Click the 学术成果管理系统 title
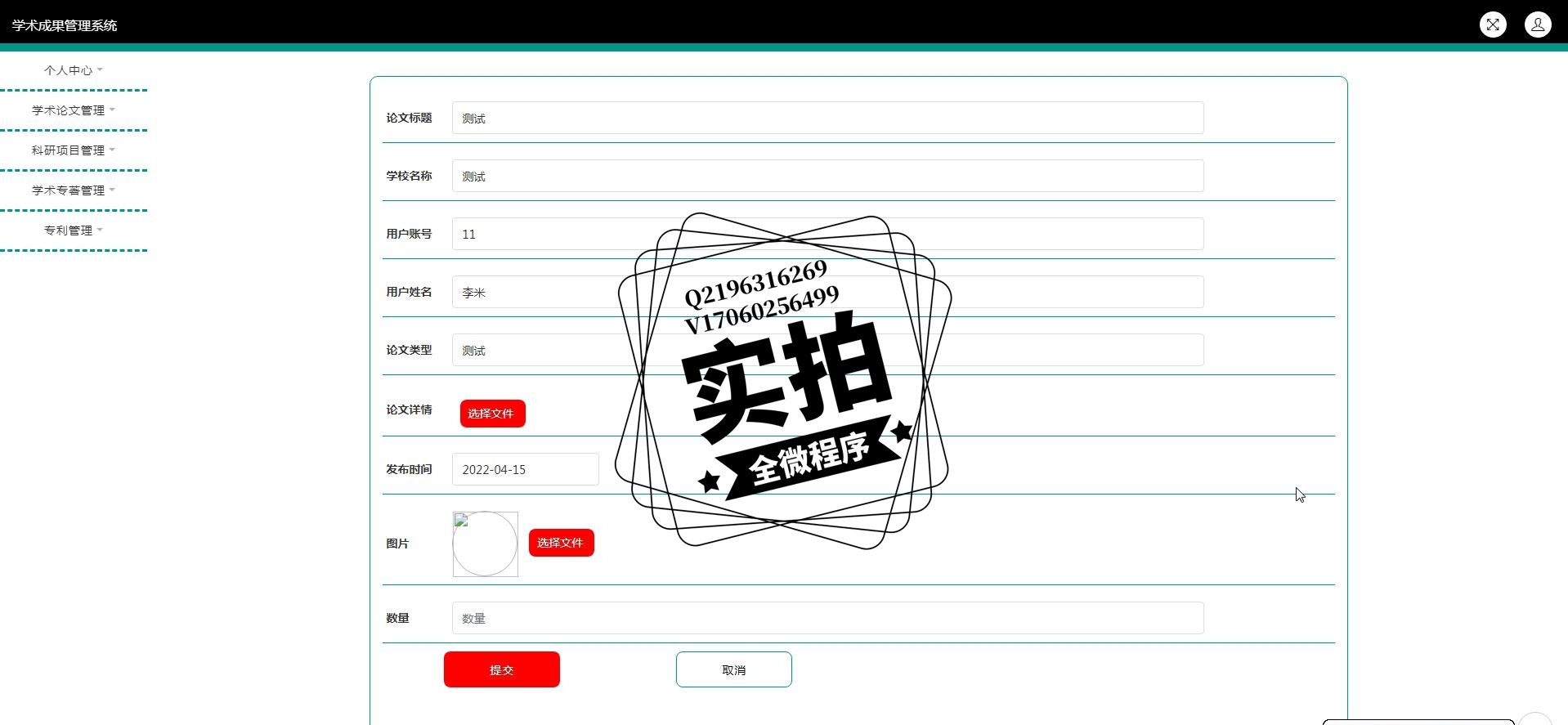 click(65, 25)
